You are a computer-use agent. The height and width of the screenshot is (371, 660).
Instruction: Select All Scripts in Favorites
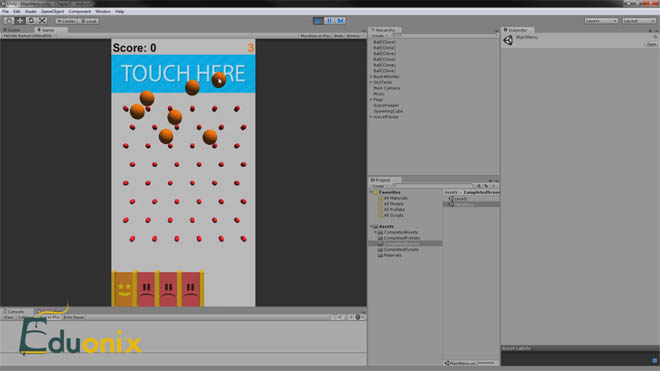tap(393, 215)
